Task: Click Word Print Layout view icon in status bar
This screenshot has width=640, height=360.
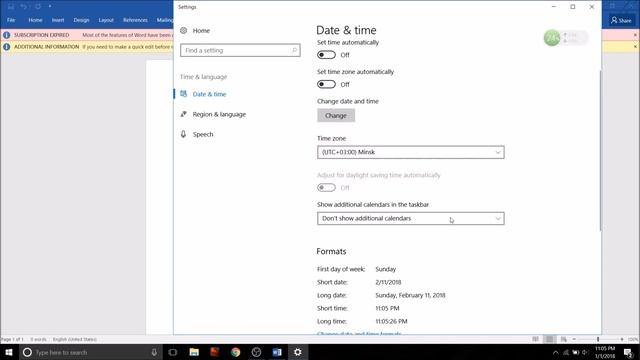Action: coord(549,339)
